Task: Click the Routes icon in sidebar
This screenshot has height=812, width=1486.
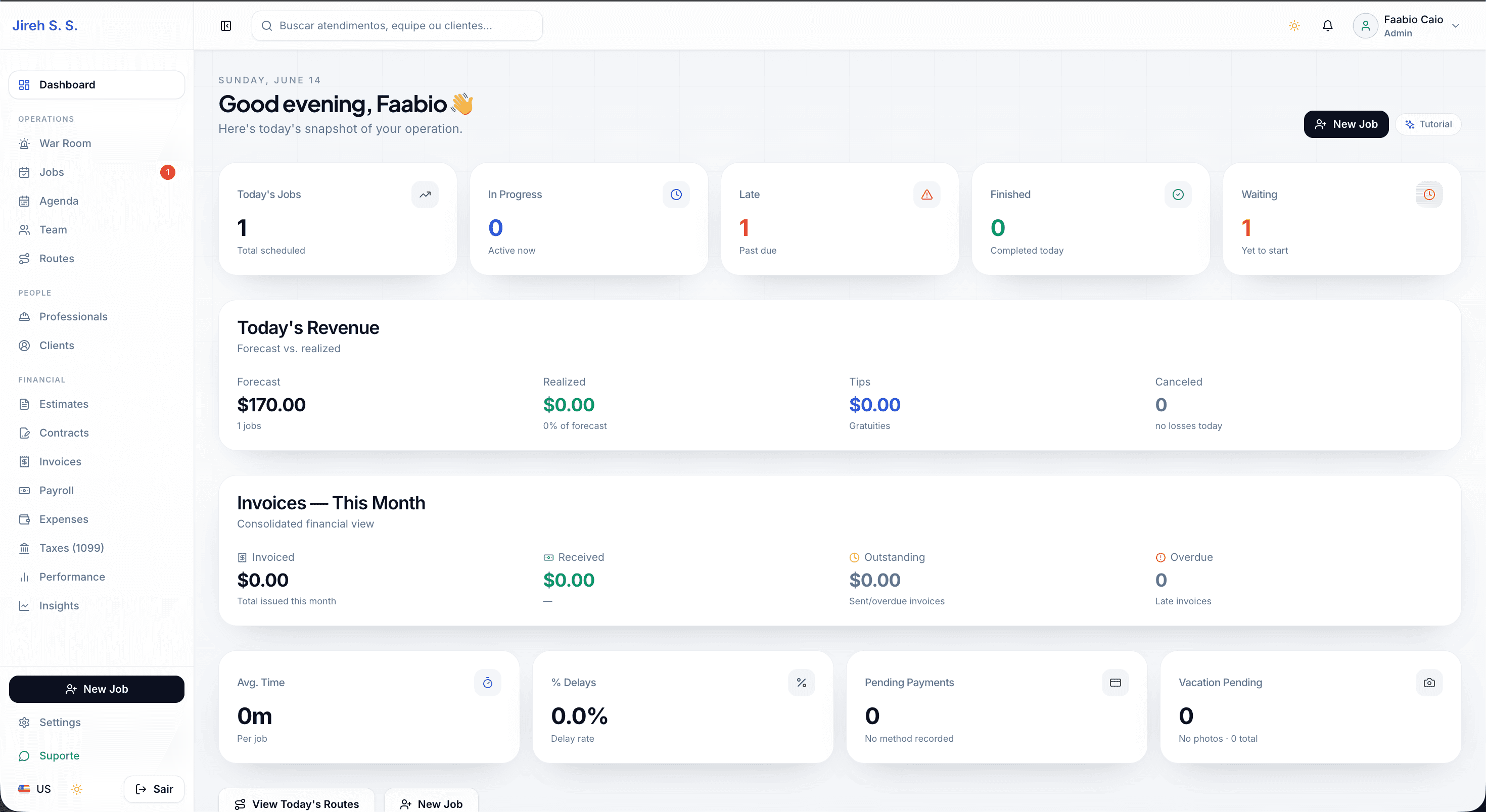Action: pyautogui.click(x=24, y=258)
